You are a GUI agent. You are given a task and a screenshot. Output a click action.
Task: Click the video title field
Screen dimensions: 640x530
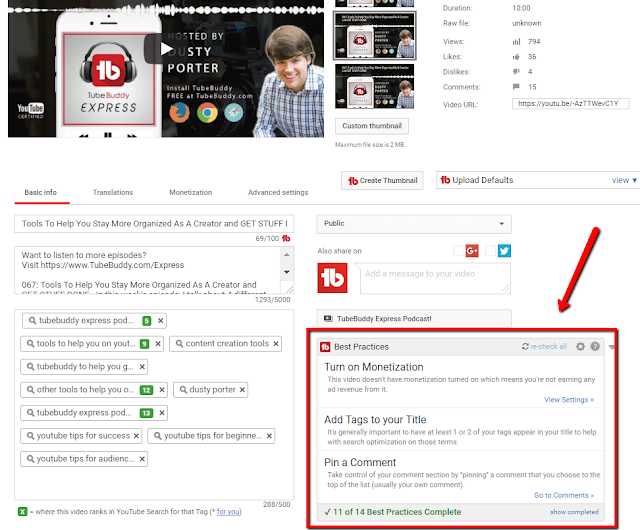click(154, 224)
